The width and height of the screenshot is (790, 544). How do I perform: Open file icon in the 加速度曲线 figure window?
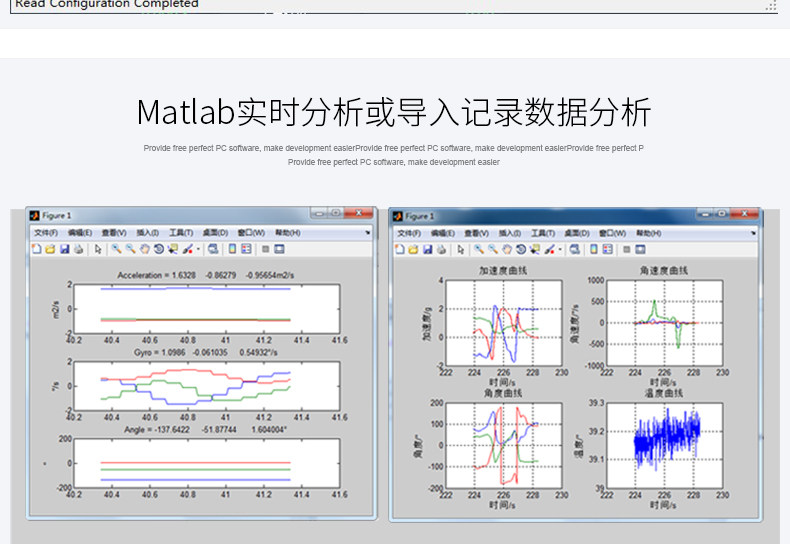click(x=413, y=249)
